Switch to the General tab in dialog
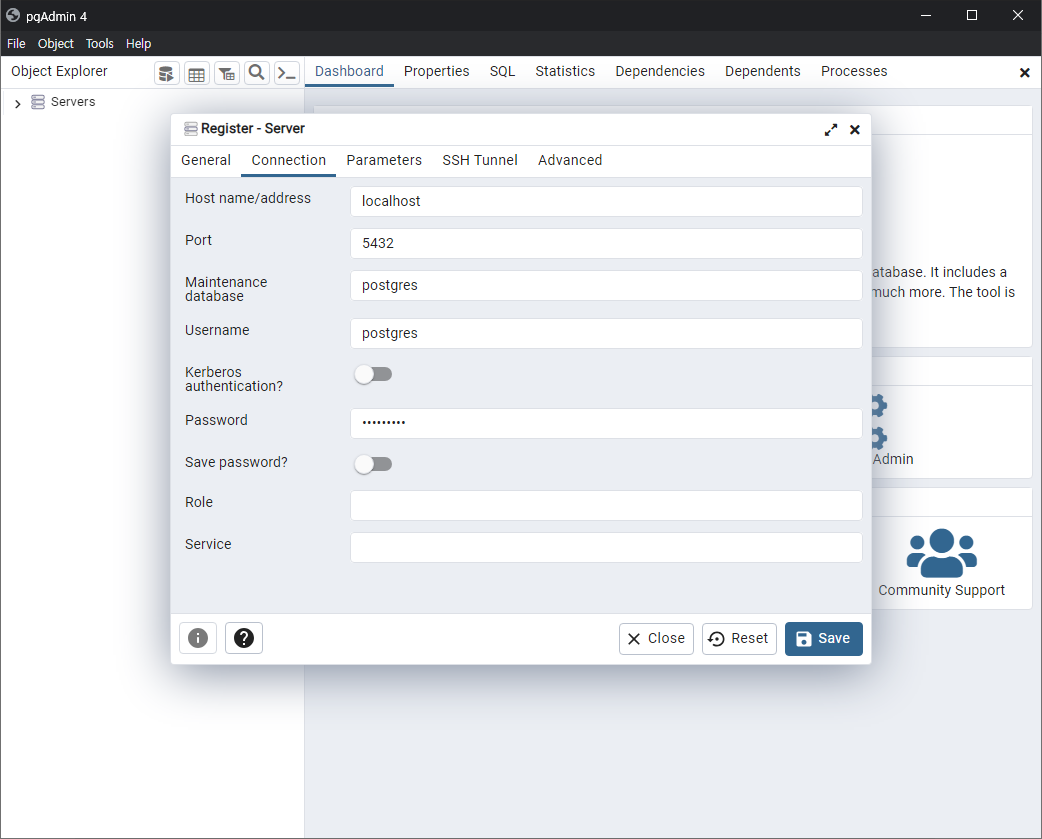The height and width of the screenshot is (839, 1042). pos(206,160)
